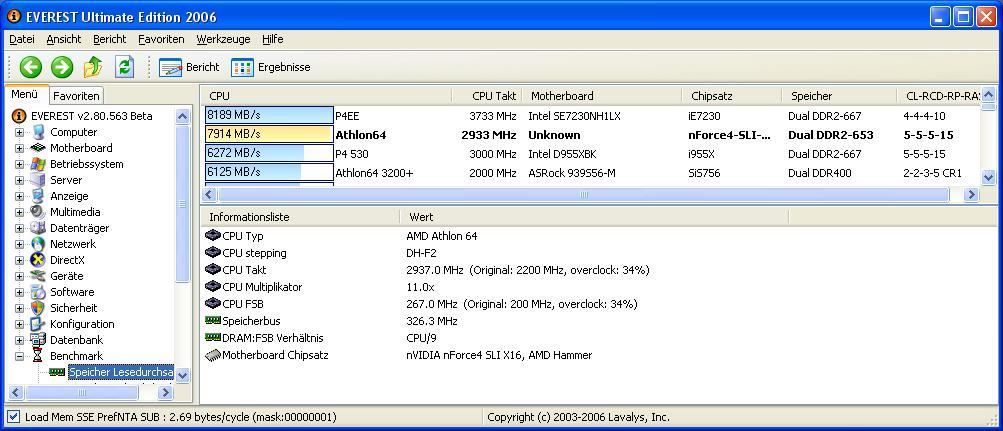Expand the Motherboard tree node
Screen dimensions: 1003x431
pyautogui.click(x=19, y=148)
